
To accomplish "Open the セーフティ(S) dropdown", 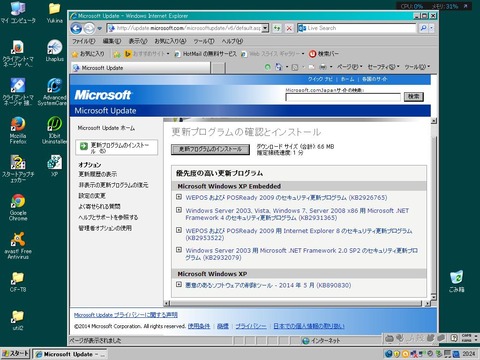I will (x=383, y=67).
